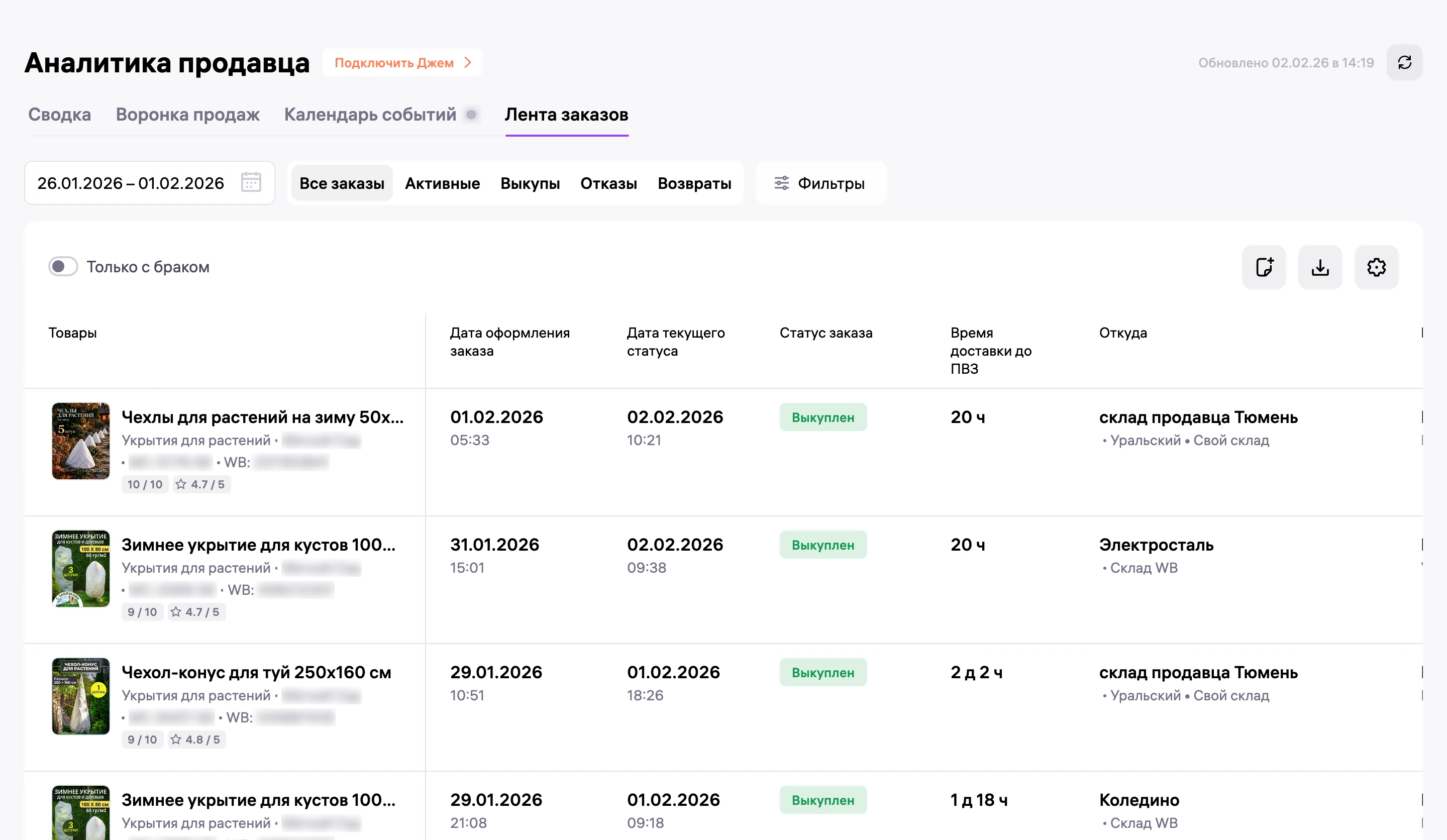
Task: Click the '1 д 18 ч' delivery time
Action: tap(978, 799)
